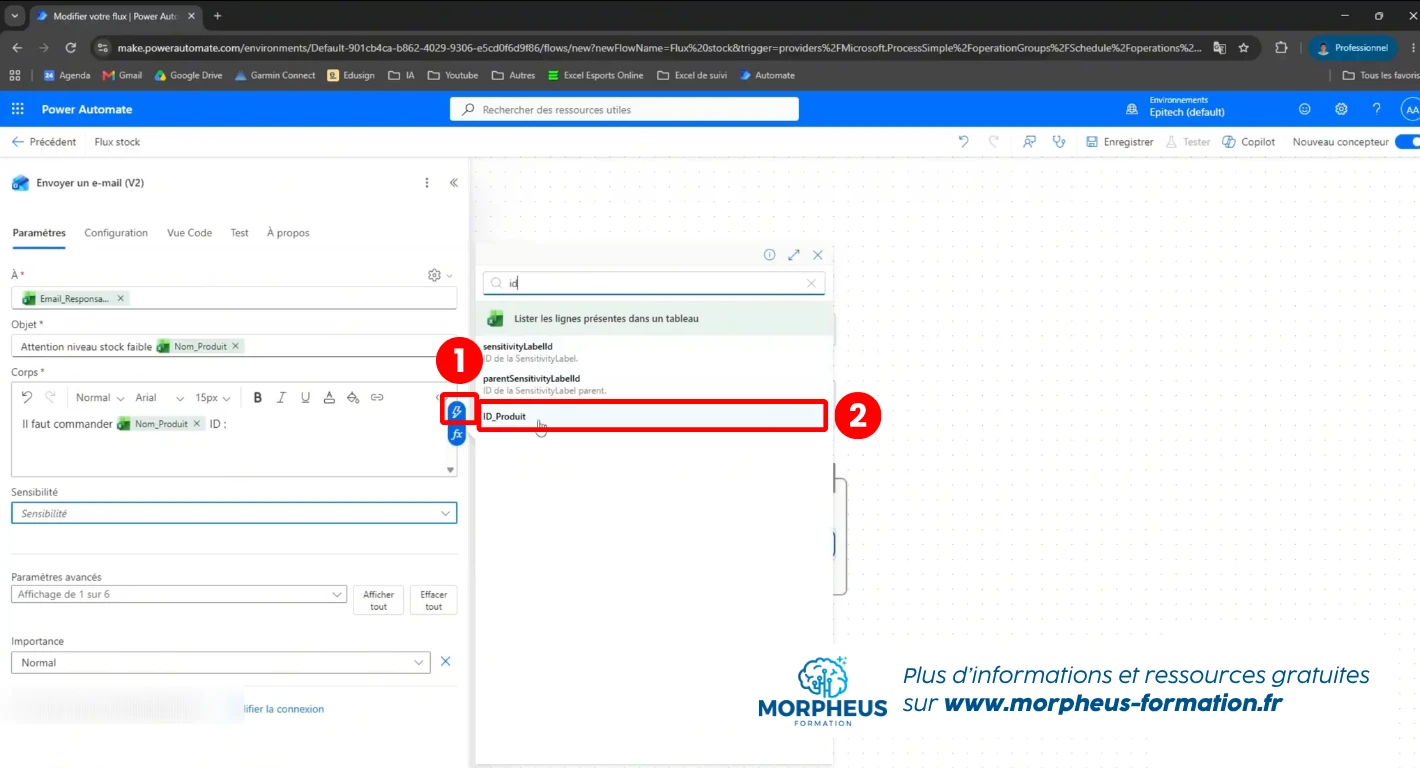
Task: Open the feedback comments icon in toolbar
Action: tap(1029, 142)
